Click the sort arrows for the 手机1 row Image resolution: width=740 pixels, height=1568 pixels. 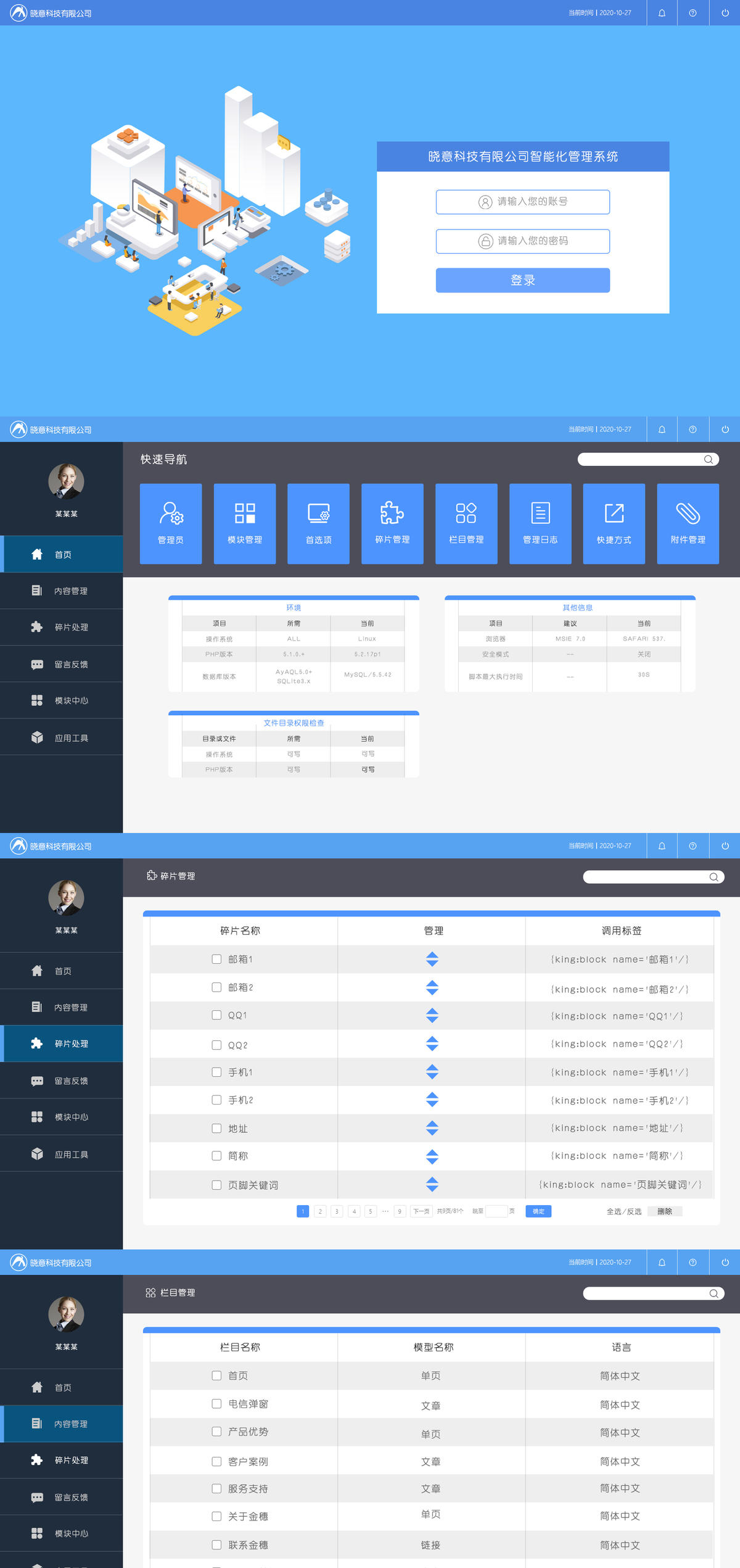(x=432, y=1072)
